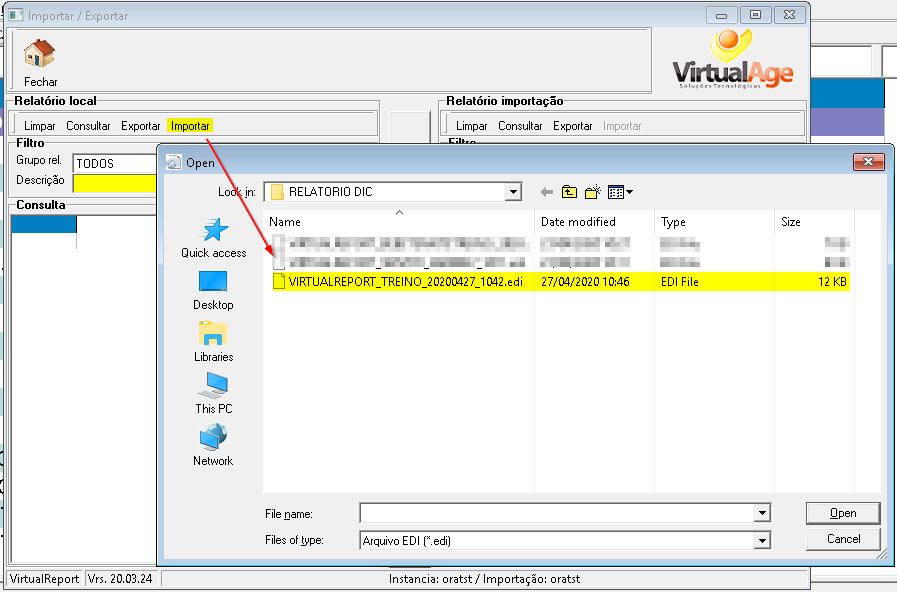Click the Grupo rel. TODOS field
Viewport: 897px width, 592px height.
pyautogui.click(x=114, y=164)
